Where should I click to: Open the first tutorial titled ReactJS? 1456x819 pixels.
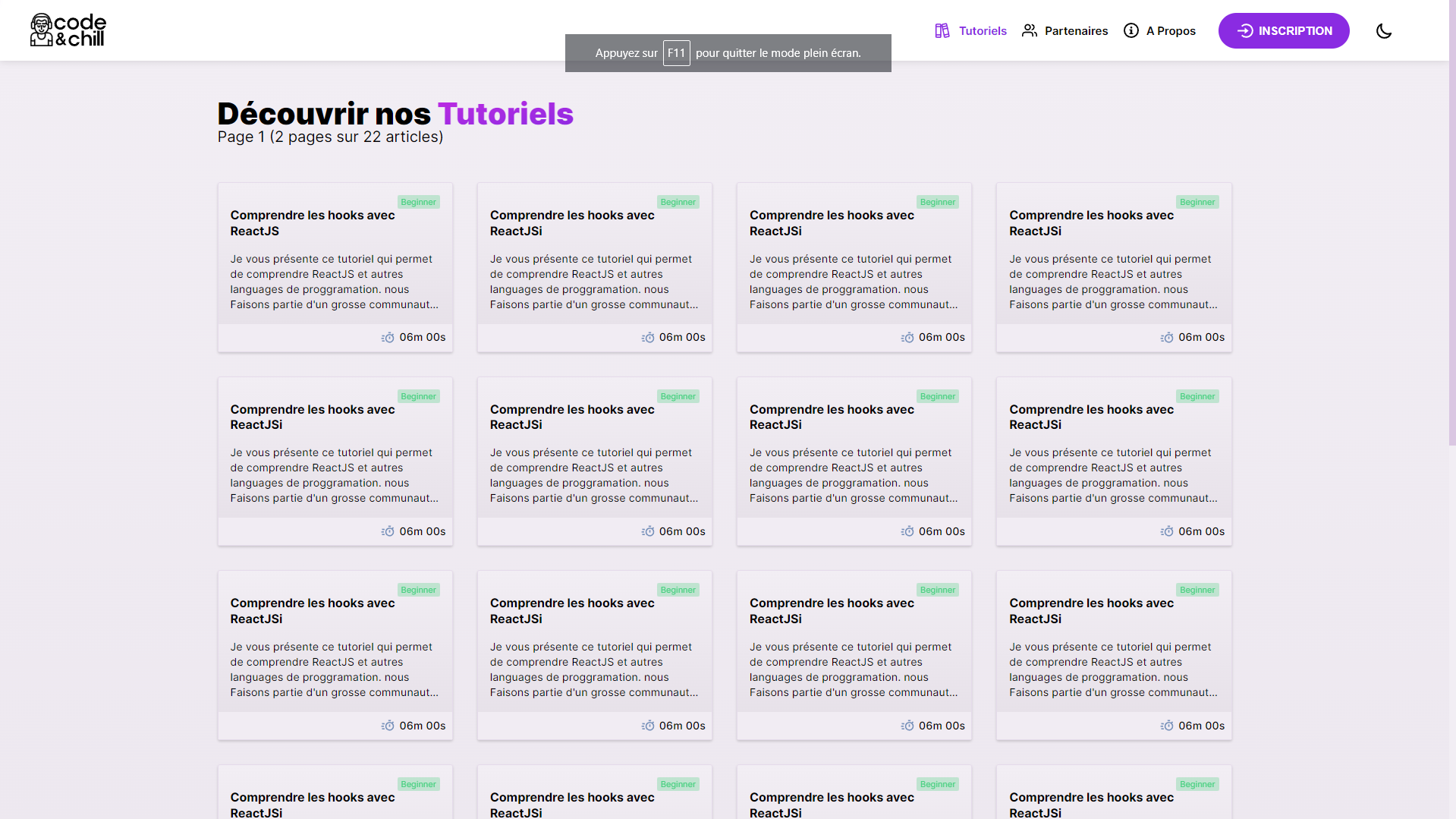pyautogui.click(x=312, y=223)
